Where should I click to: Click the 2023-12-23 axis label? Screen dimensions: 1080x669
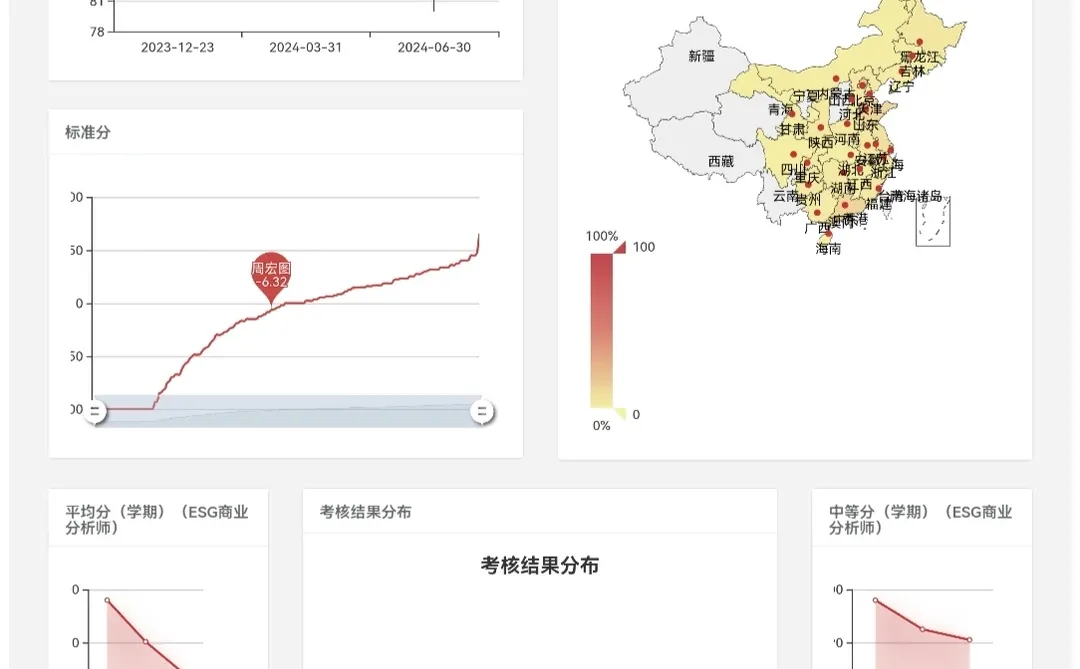click(177, 48)
